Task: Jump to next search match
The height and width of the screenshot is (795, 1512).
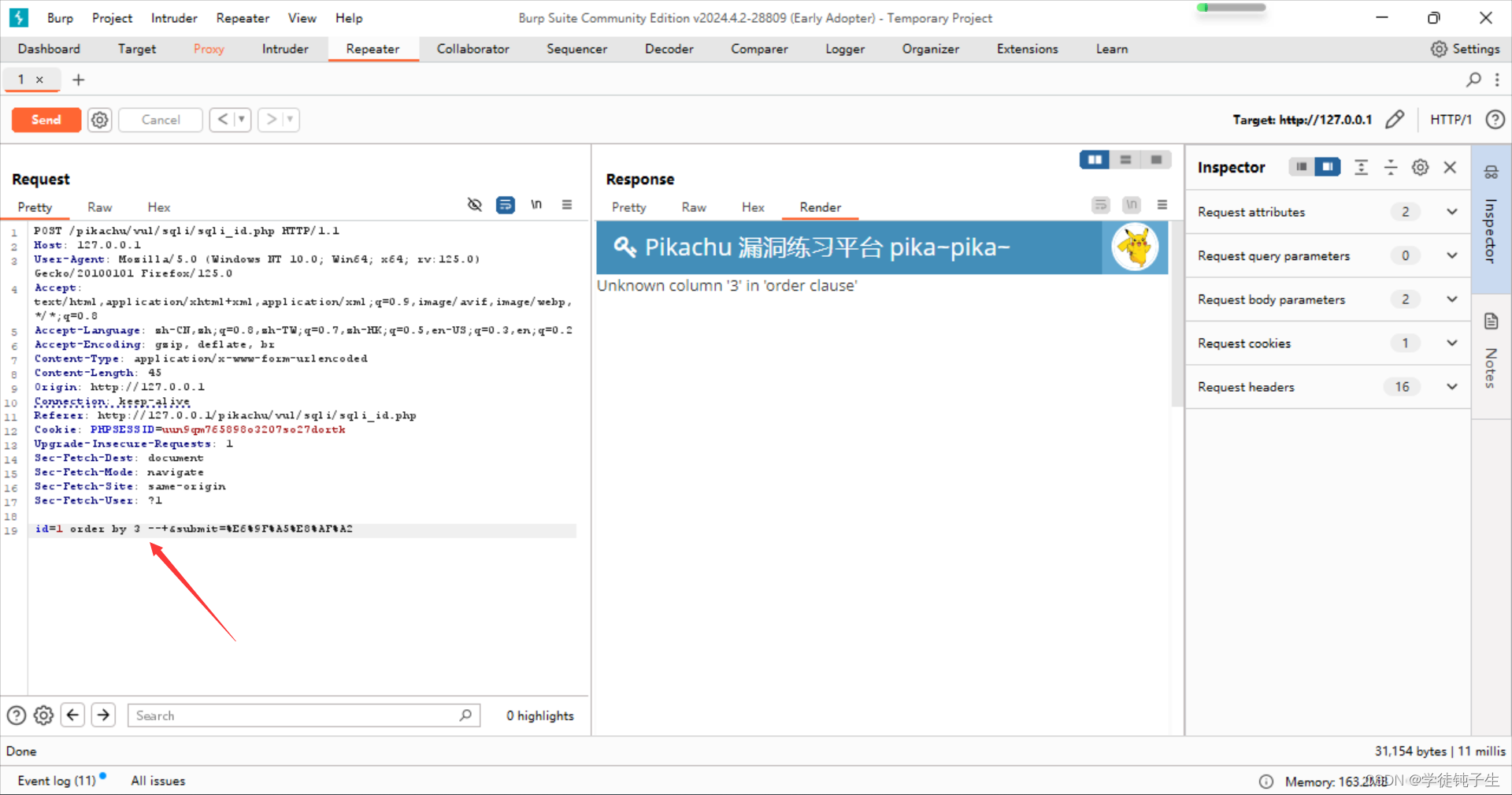Action: coord(103,715)
